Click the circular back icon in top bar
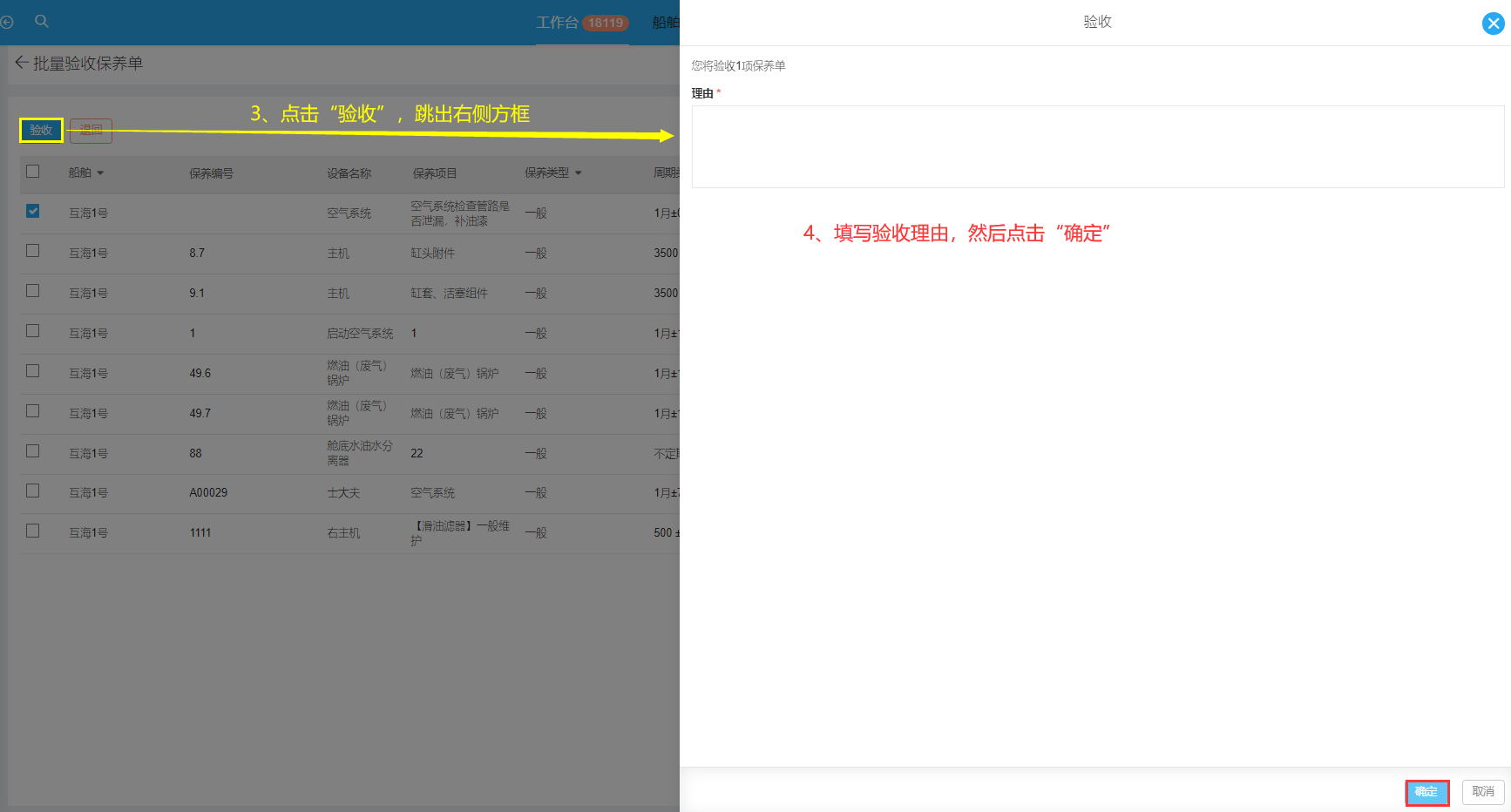Screen dimensions: 1511x812 pos(6,23)
